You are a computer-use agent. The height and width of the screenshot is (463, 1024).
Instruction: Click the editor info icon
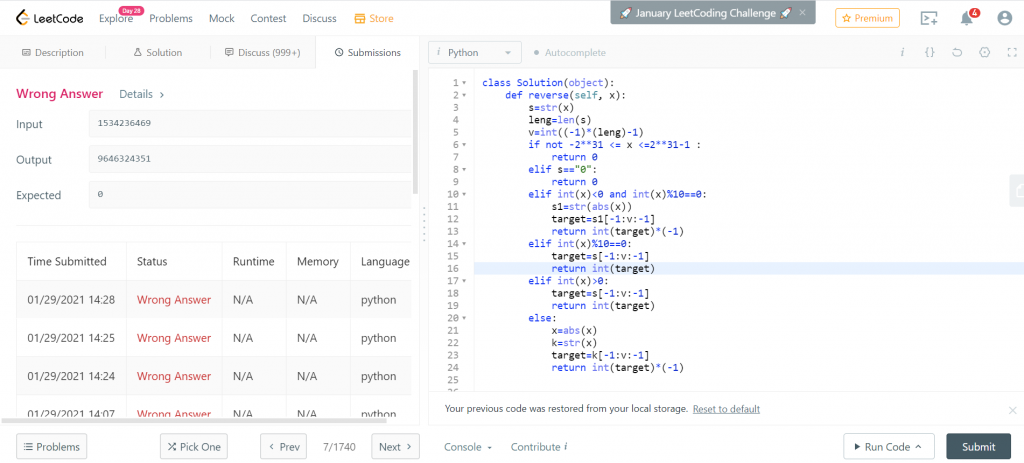point(902,52)
